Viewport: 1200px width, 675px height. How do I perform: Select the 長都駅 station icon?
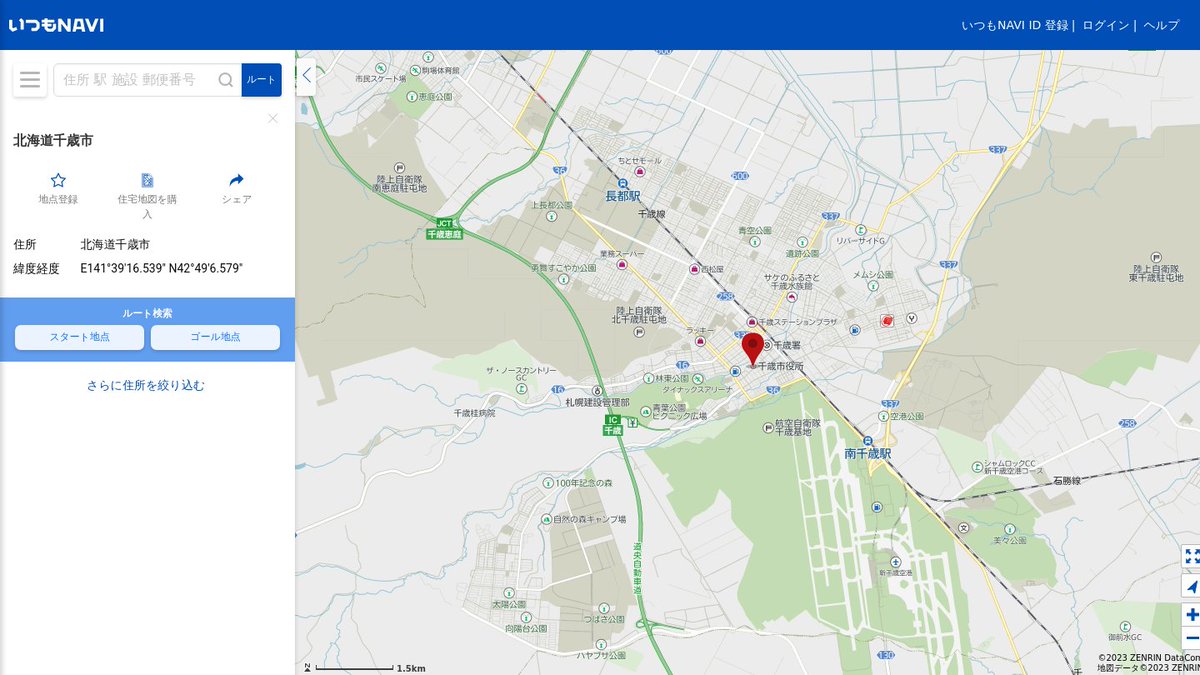[x=623, y=183]
